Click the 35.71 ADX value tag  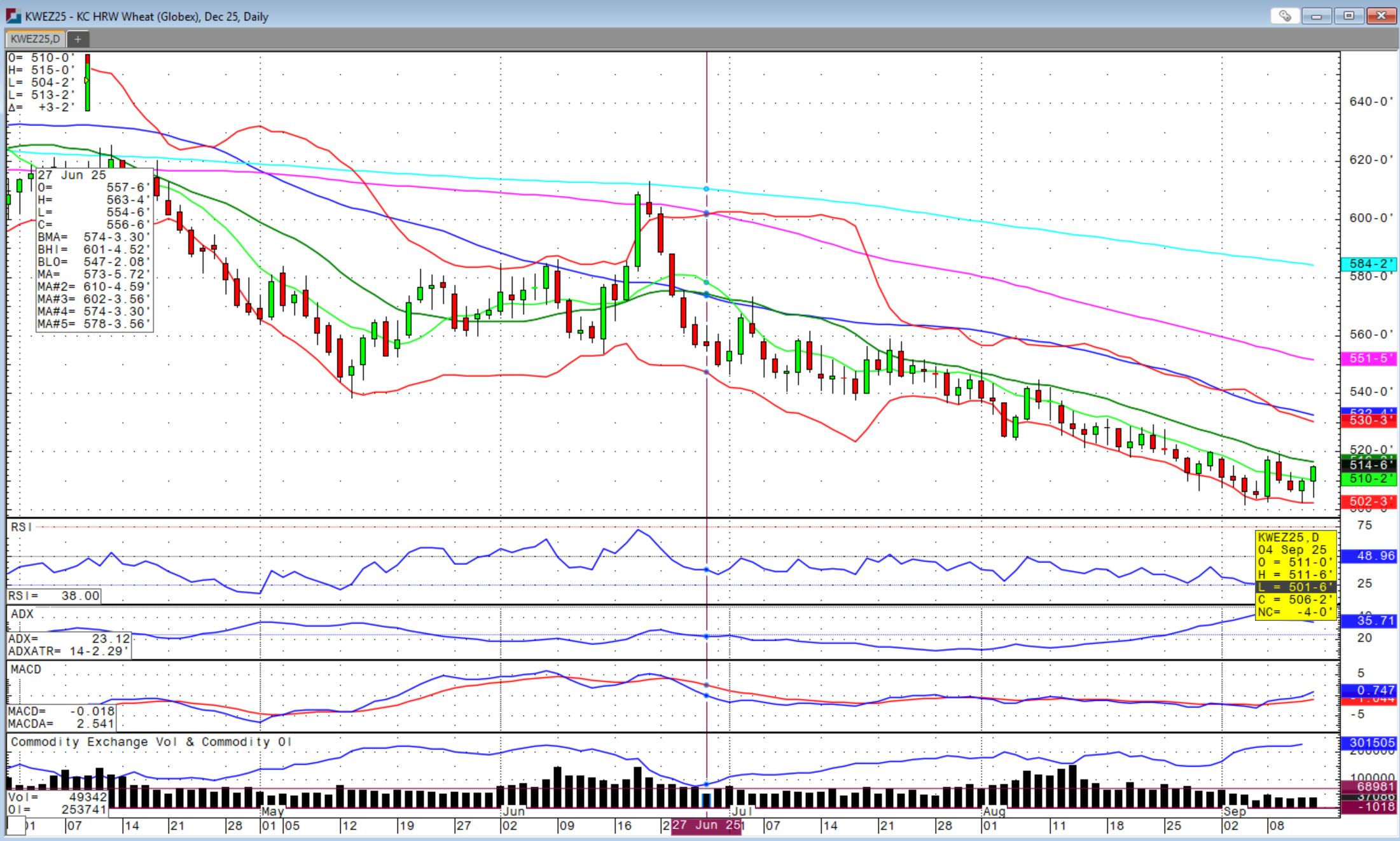[x=1369, y=621]
